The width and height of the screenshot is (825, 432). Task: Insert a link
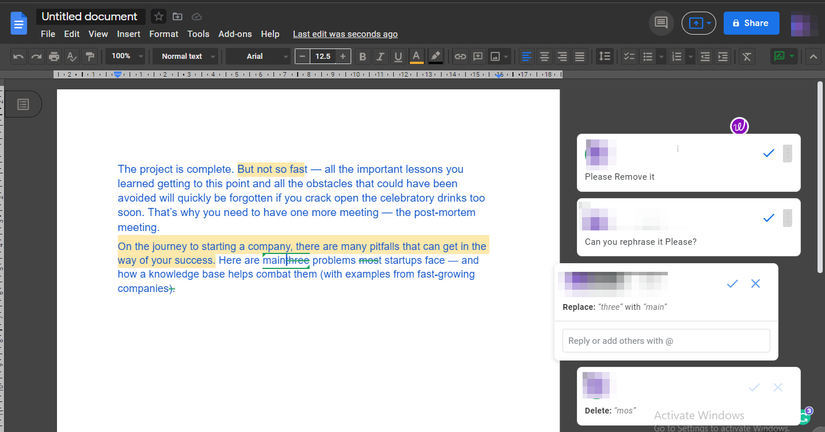(x=460, y=56)
